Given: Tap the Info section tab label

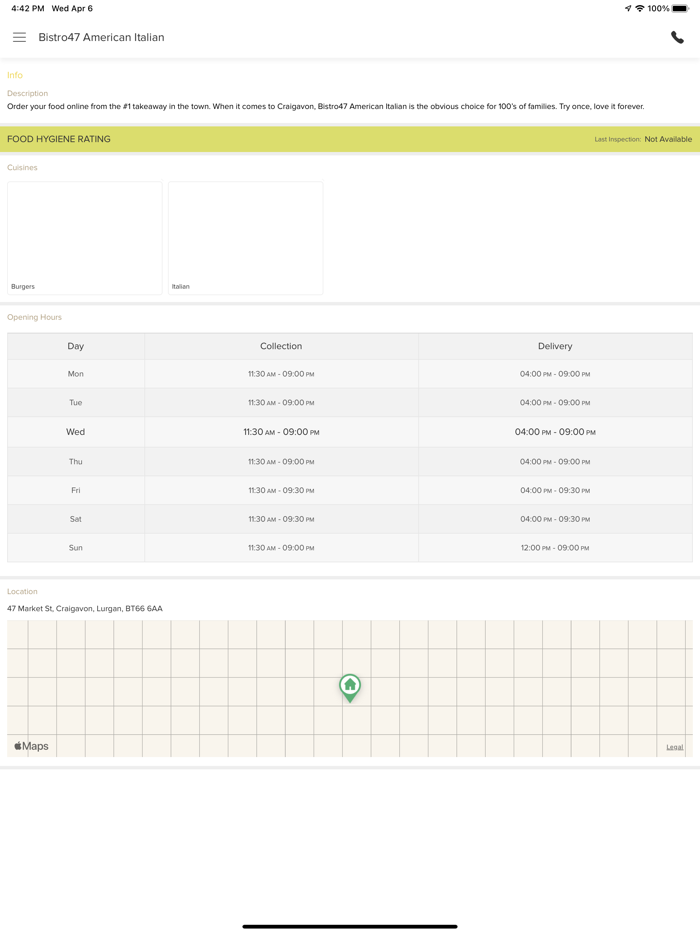Looking at the screenshot, I should [15, 75].
